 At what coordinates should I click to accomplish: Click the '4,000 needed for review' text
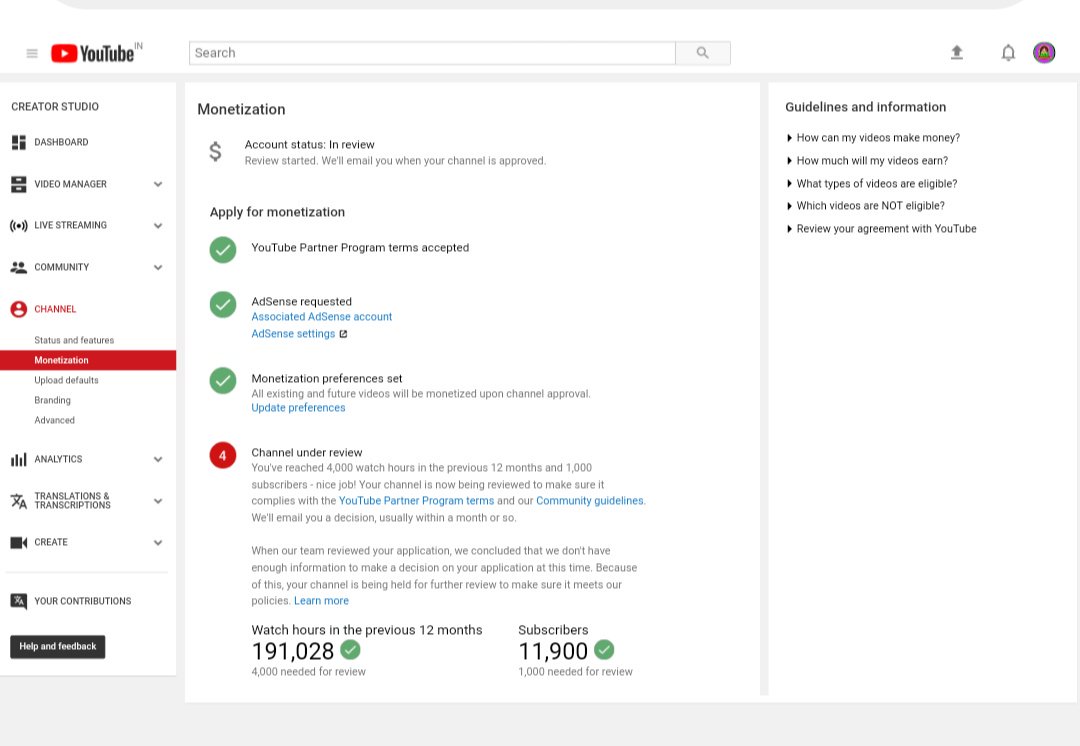click(x=309, y=672)
